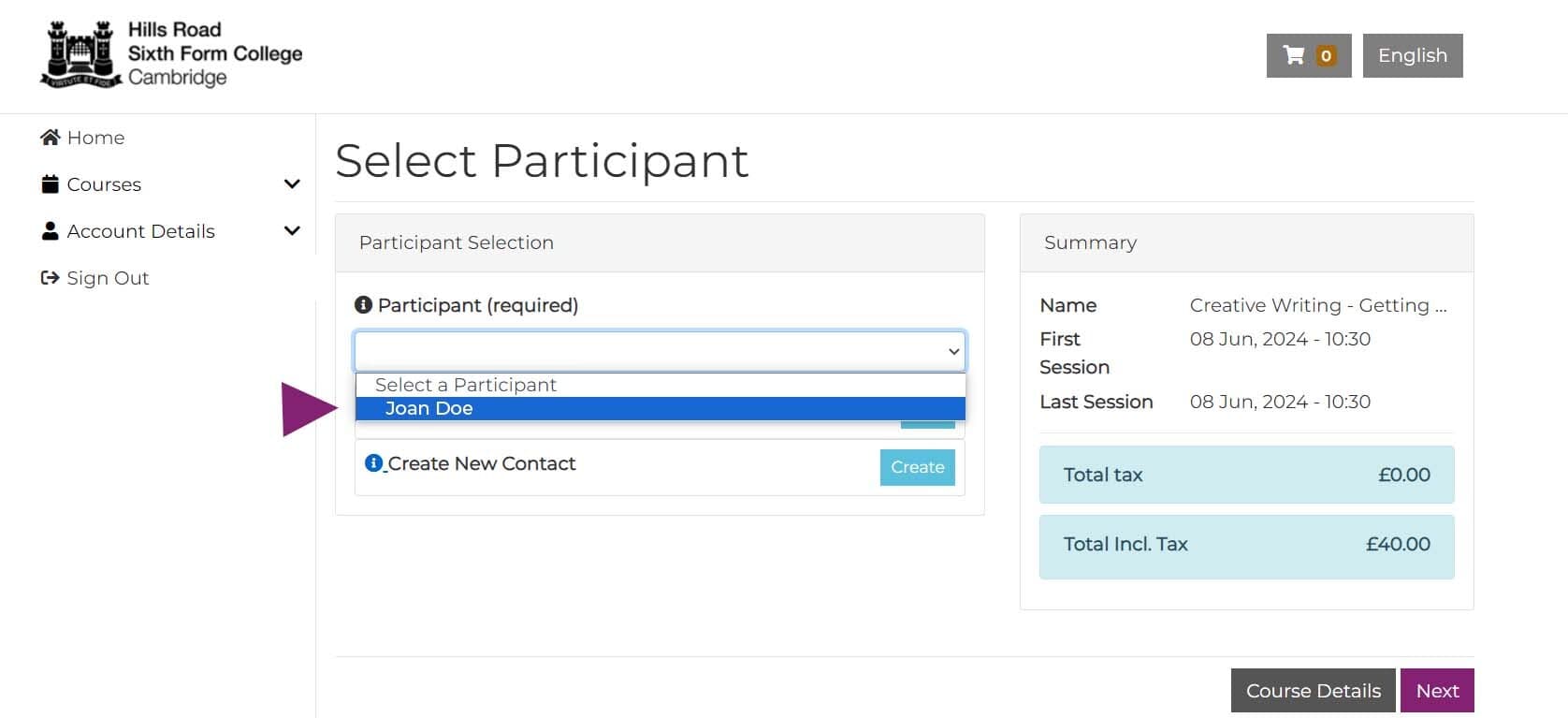1568x718 pixels.
Task: Click the info icon beside Create New Contact
Action: point(373,462)
